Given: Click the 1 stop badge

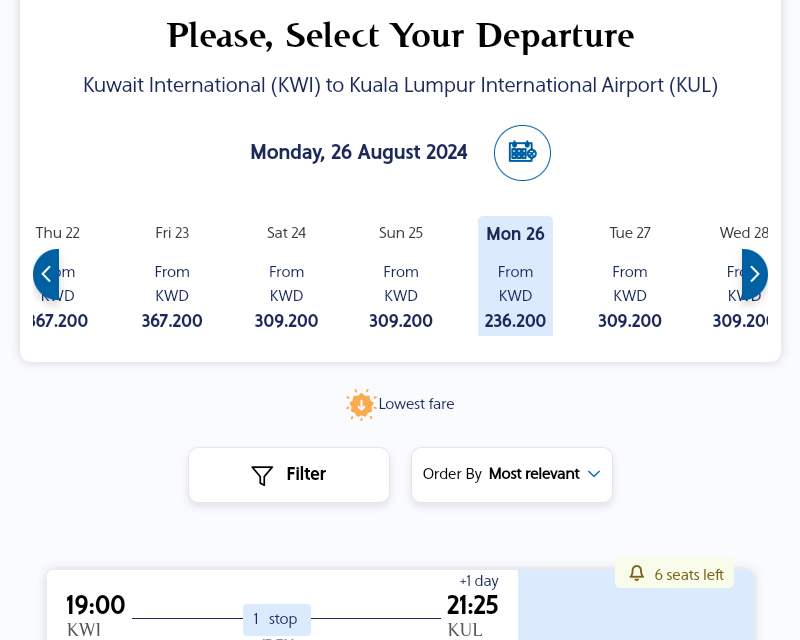Looking at the screenshot, I should click(x=277, y=619).
